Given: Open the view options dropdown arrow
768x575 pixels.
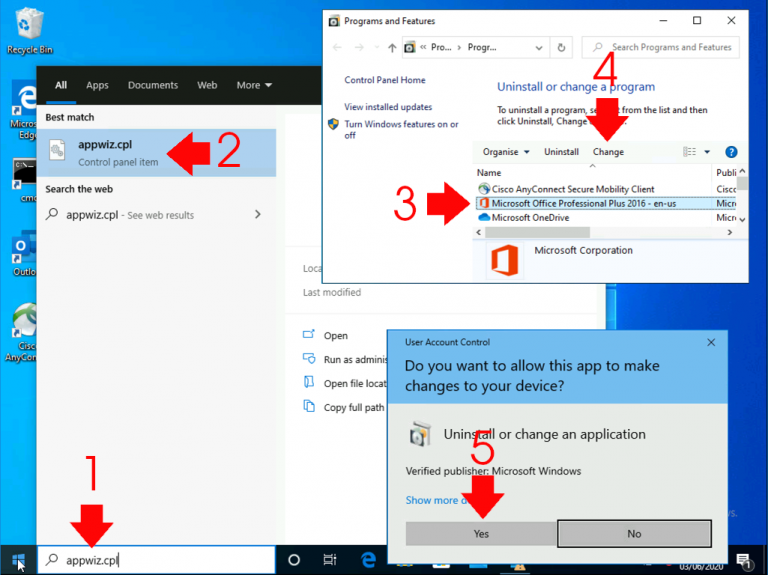Looking at the screenshot, I should click(x=707, y=152).
